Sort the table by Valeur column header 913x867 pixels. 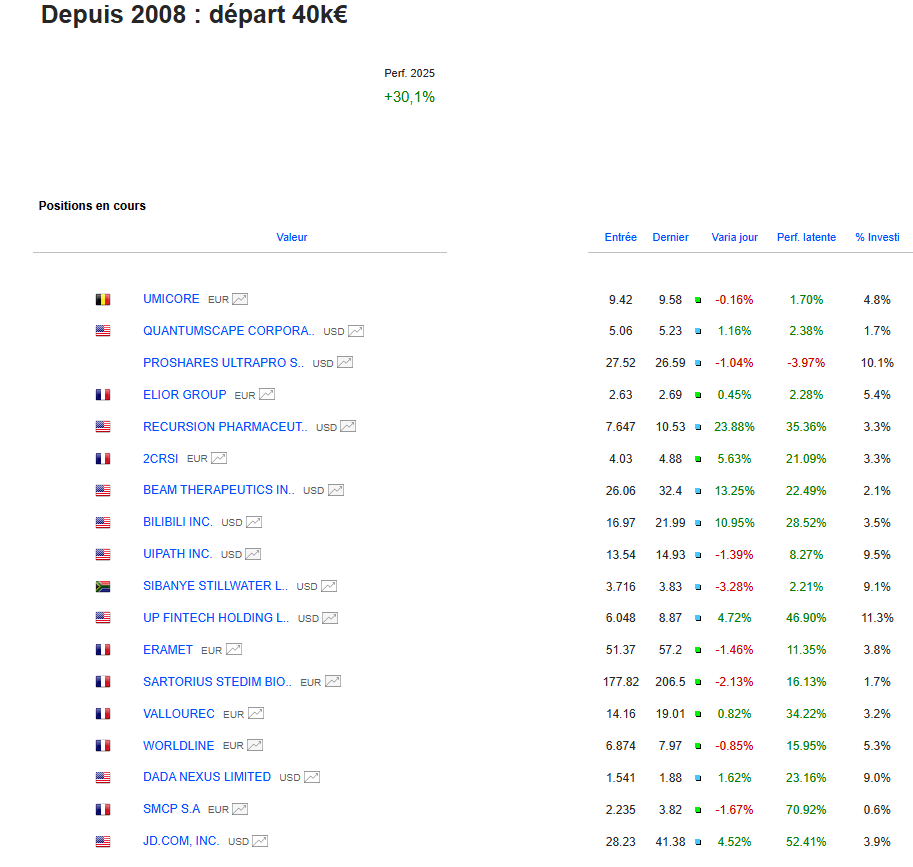click(x=292, y=237)
